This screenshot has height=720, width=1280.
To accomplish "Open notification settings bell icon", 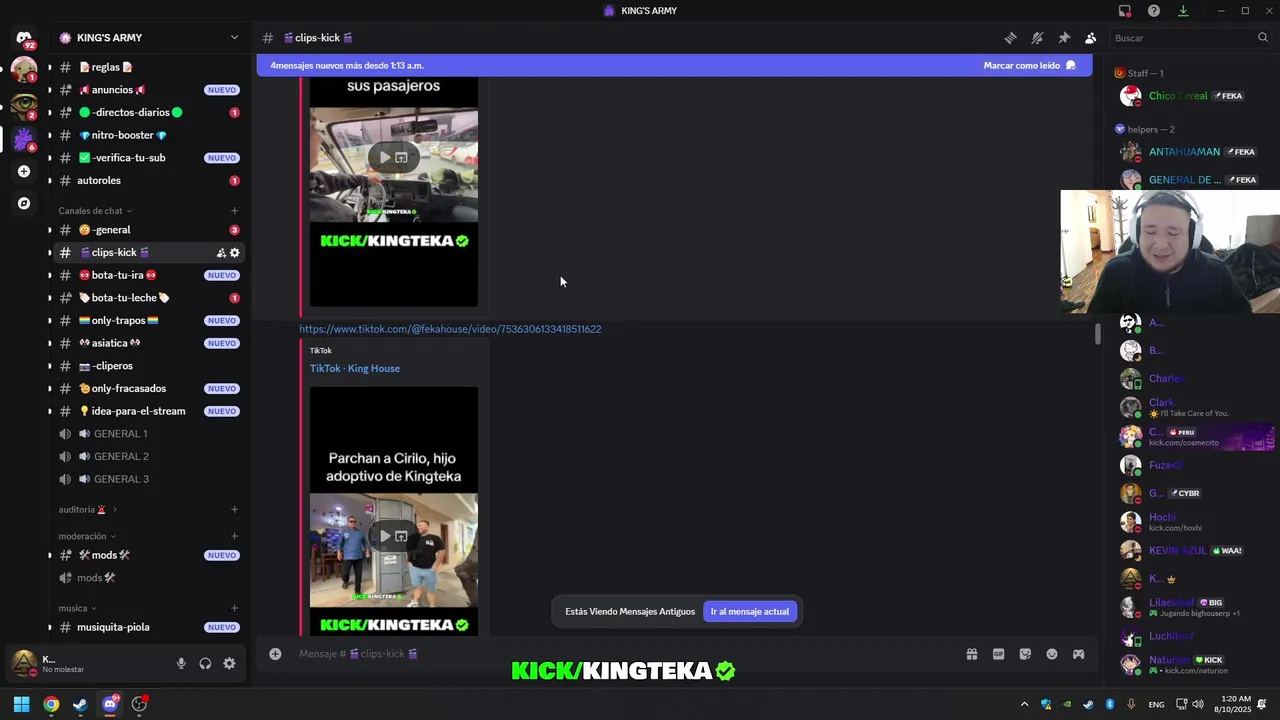I will coord(1037,38).
